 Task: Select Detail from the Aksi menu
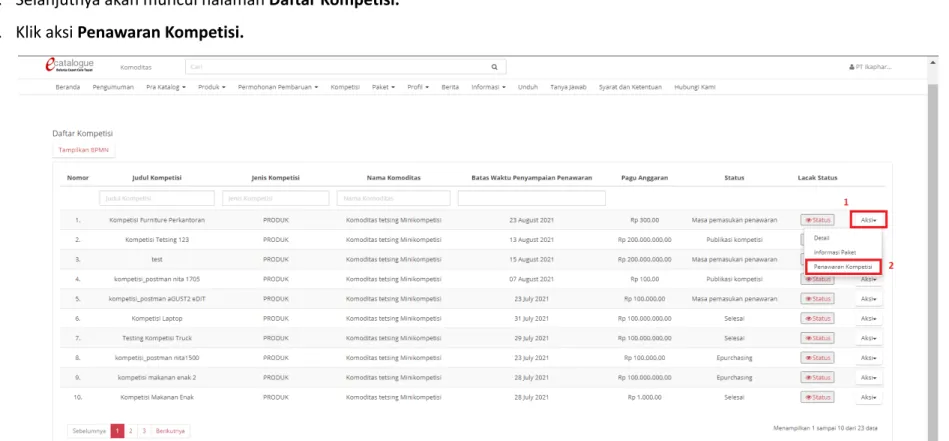coord(821,238)
